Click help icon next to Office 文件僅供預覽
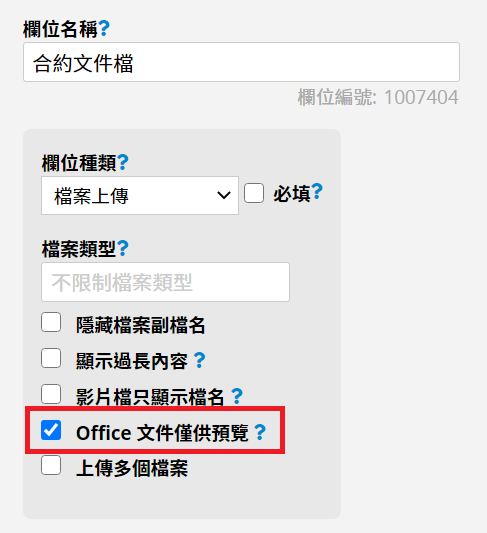The height and width of the screenshot is (533, 487). (x=260, y=432)
